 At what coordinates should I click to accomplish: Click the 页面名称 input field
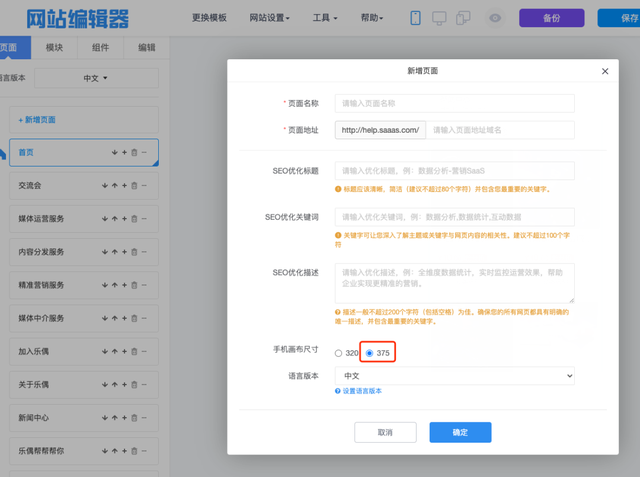pos(455,102)
